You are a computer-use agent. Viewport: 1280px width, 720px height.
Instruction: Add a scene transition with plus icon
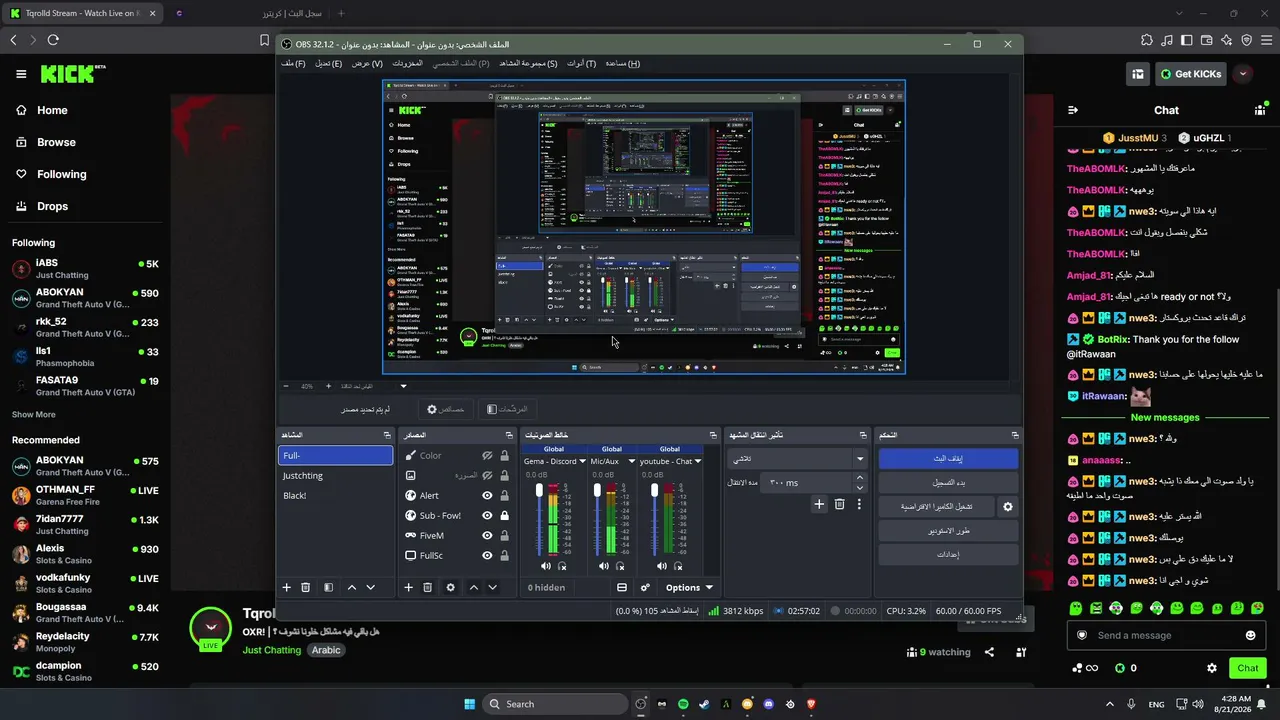pos(819,504)
